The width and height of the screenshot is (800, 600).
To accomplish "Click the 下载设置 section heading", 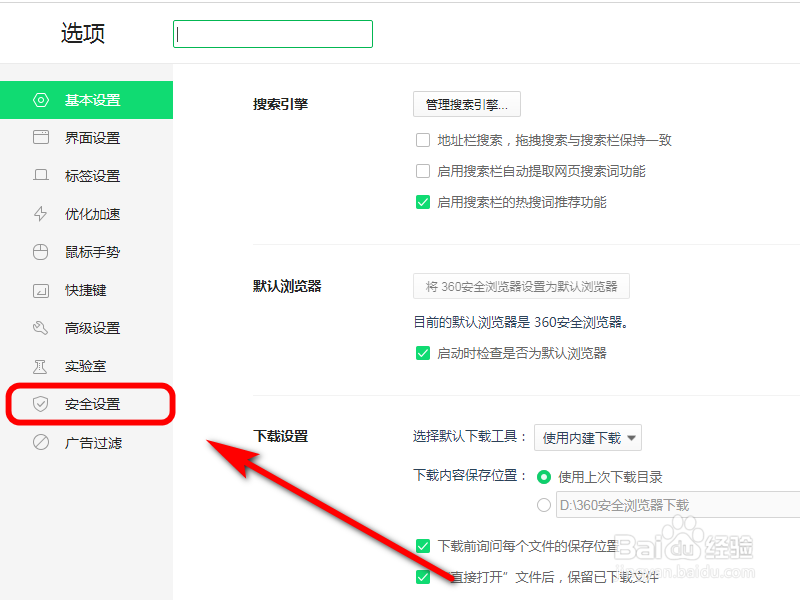I will click(x=281, y=437).
